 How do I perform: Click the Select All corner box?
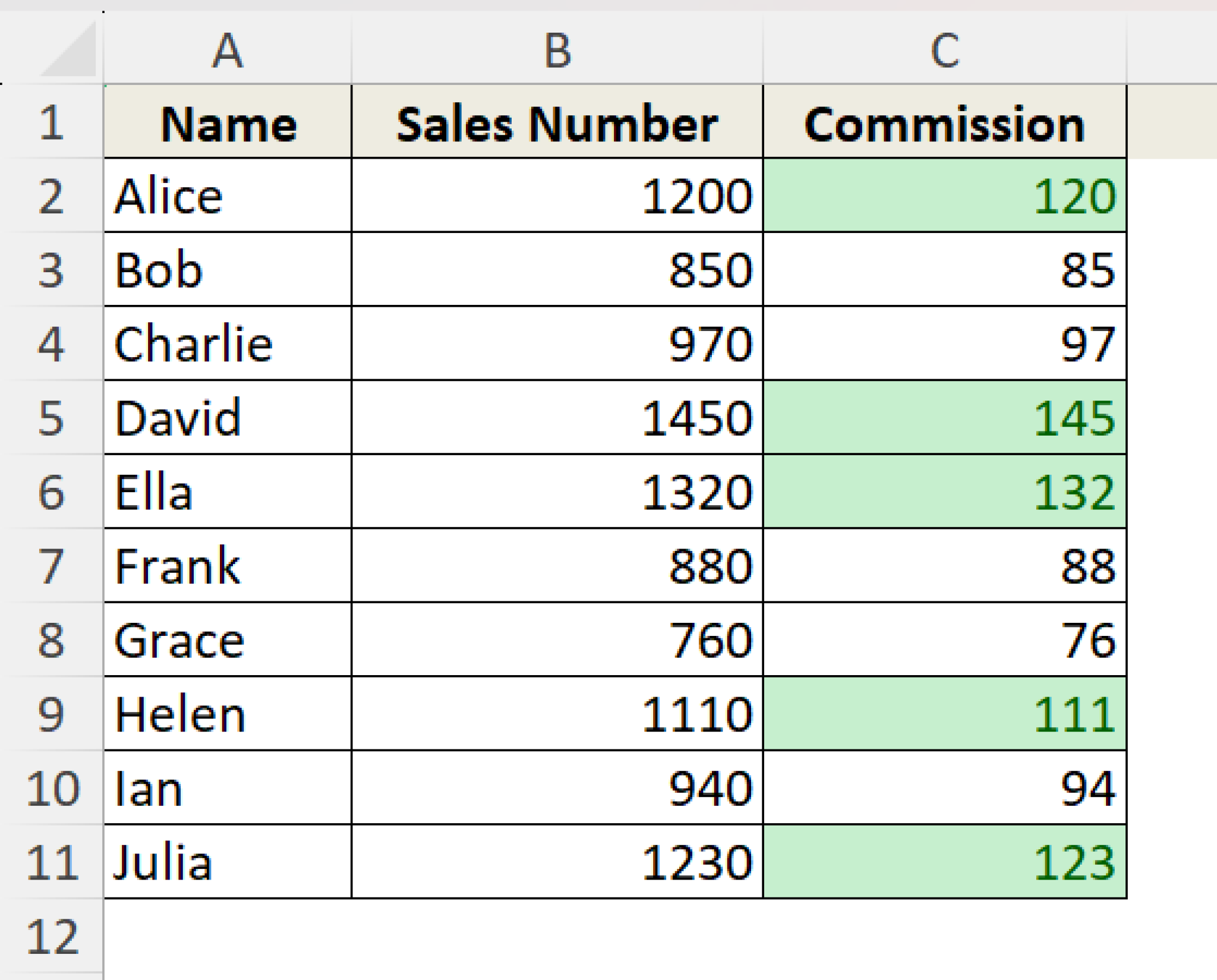click(65, 51)
